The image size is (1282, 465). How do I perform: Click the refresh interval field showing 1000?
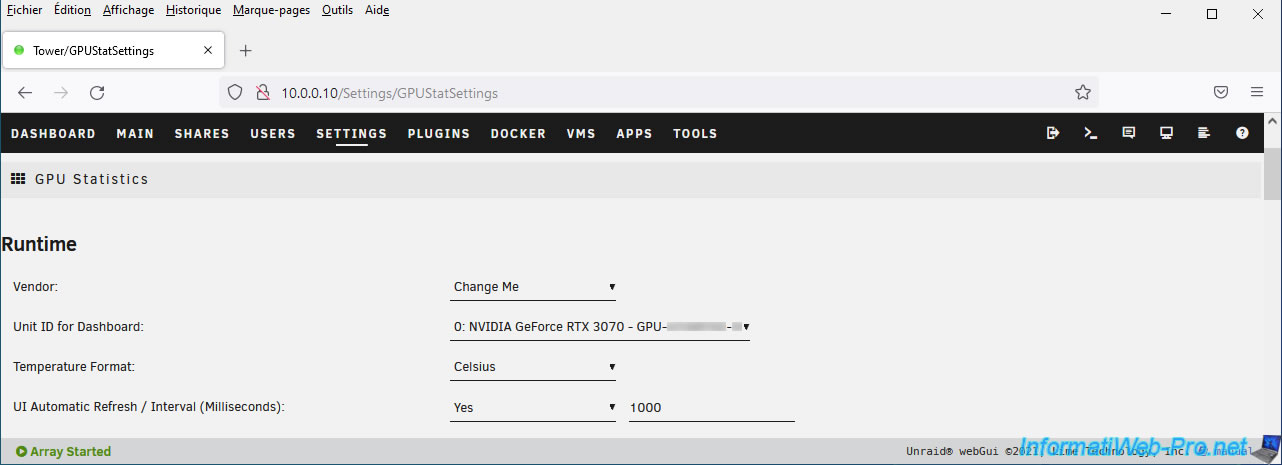(x=711, y=408)
